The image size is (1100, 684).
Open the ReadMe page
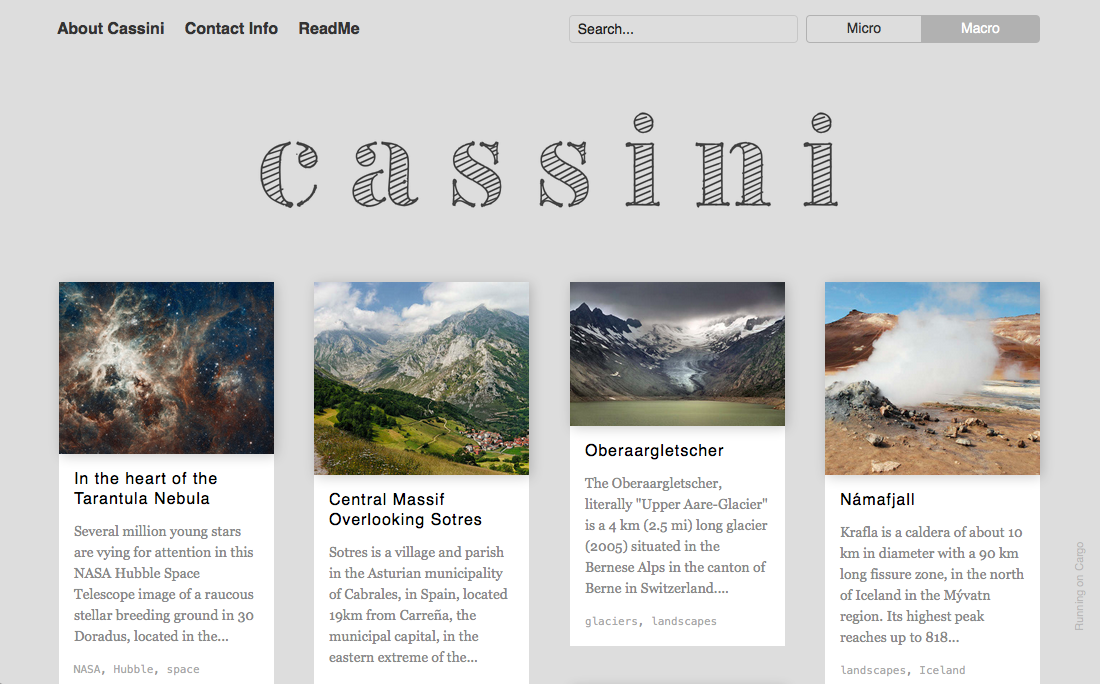pyautogui.click(x=328, y=29)
